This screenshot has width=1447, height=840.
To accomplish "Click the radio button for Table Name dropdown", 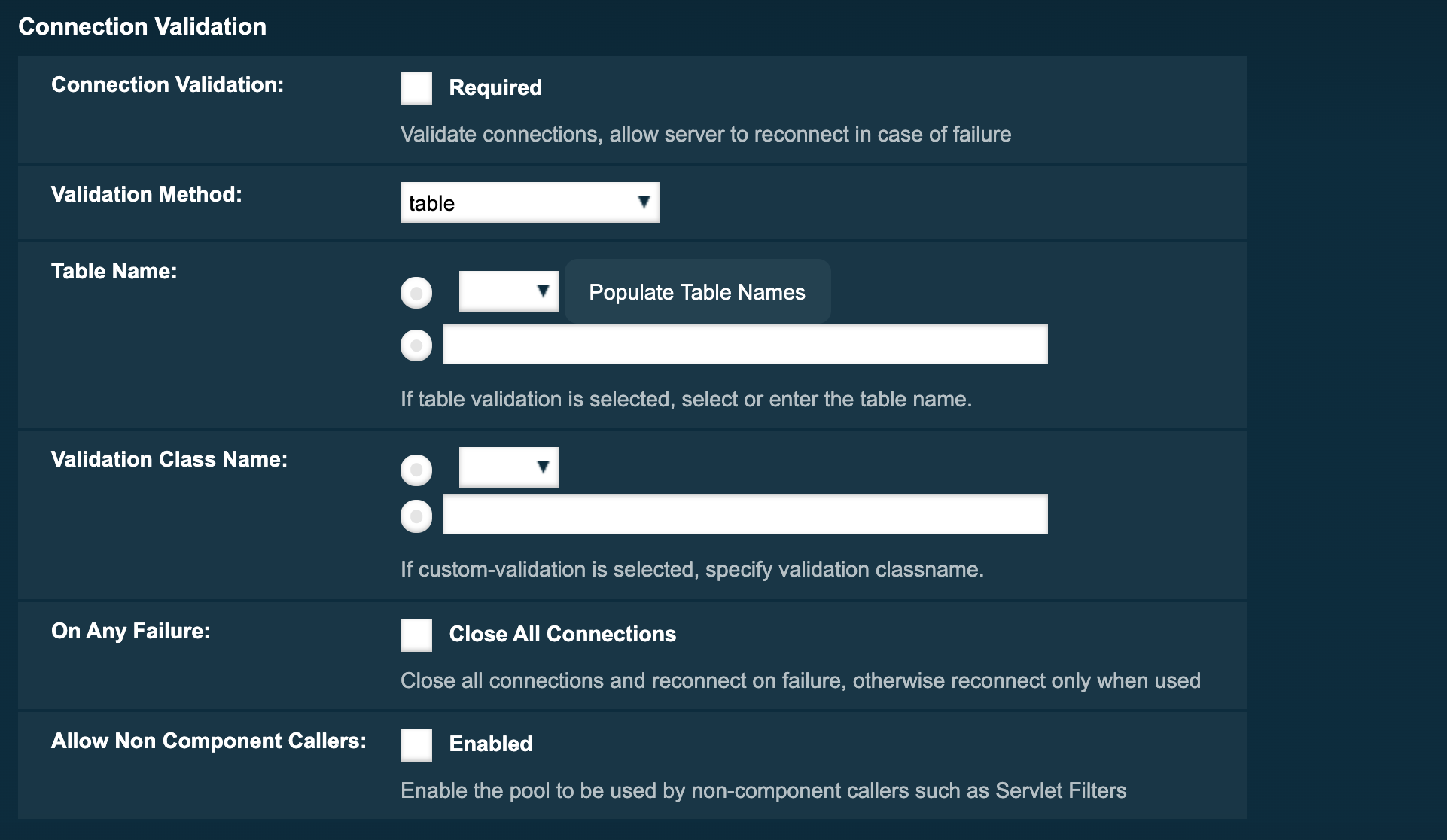I will [417, 292].
